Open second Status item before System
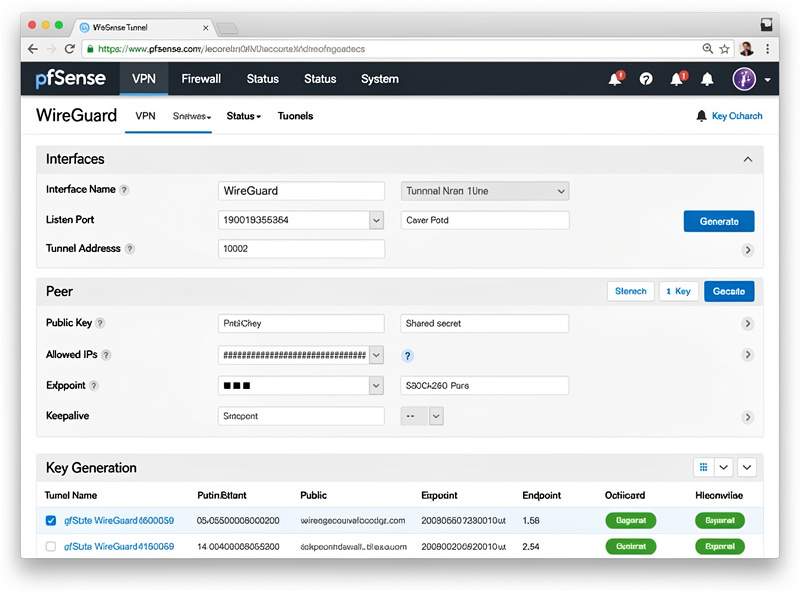This screenshot has height=592, width=800. click(x=320, y=79)
